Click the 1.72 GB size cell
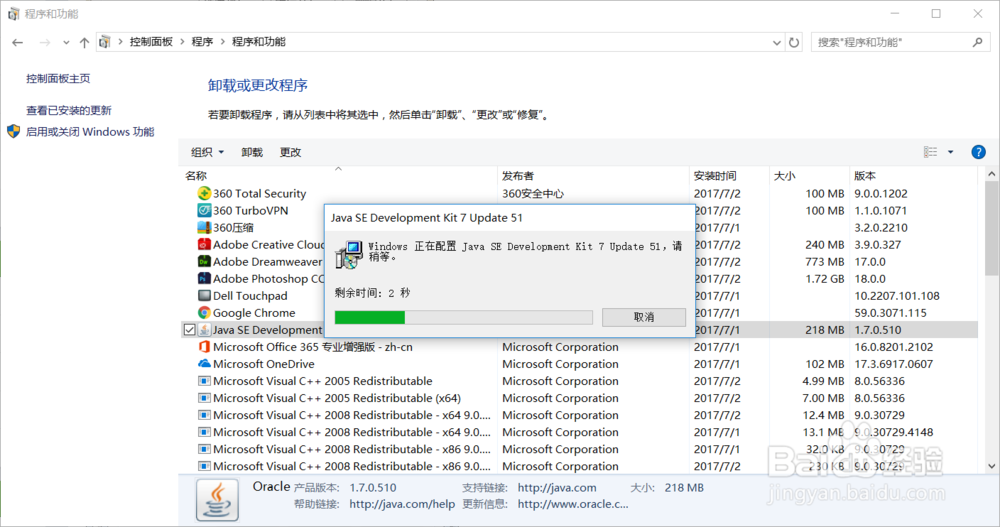The width and height of the screenshot is (1000, 527). click(x=825, y=279)
